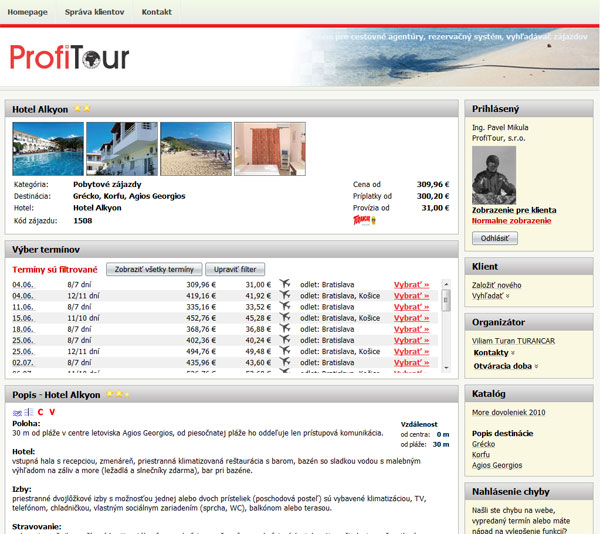The image size is (600, 534).
Task: Click the airplane icon in the 11.06. row
Action: (285, 306)
